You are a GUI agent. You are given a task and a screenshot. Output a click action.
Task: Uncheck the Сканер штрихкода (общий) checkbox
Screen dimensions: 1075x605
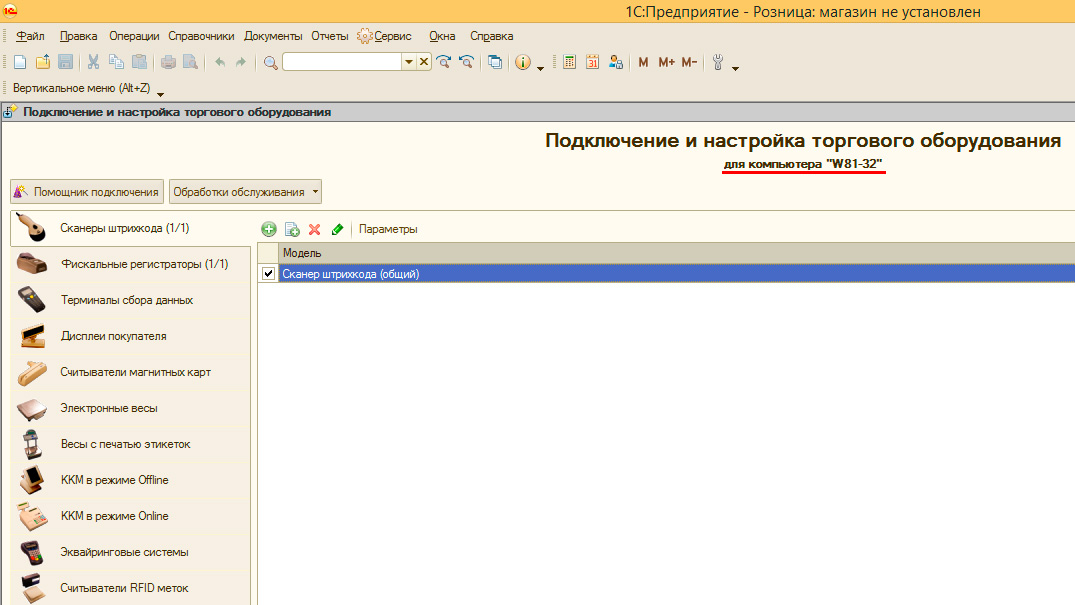coord(268,274)
